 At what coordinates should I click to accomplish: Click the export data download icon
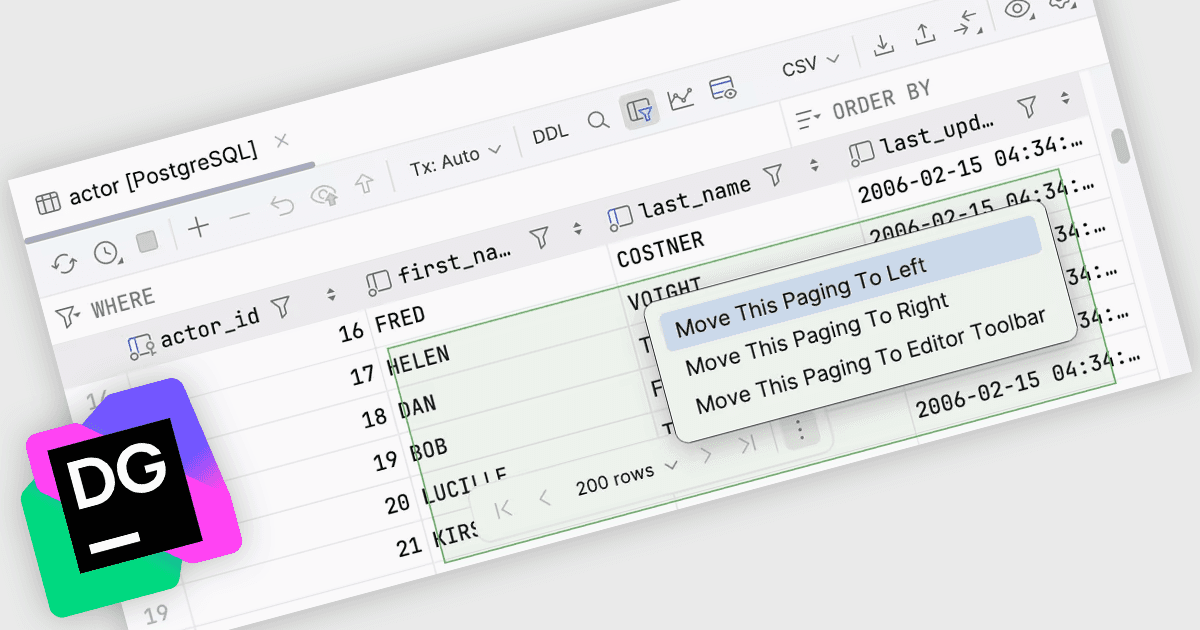click(882, 46)
